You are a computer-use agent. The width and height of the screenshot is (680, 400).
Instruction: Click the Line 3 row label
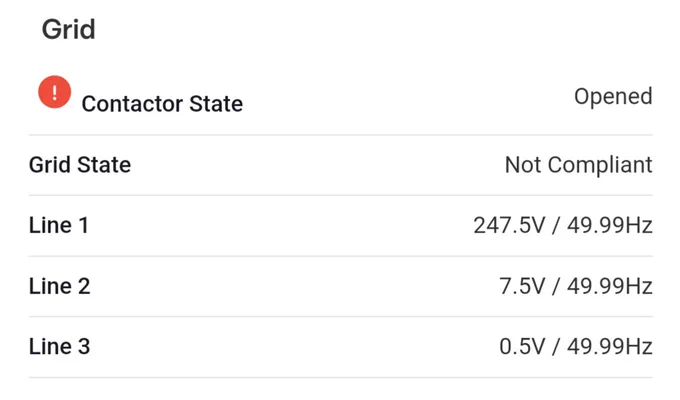[x=59, y=346]
